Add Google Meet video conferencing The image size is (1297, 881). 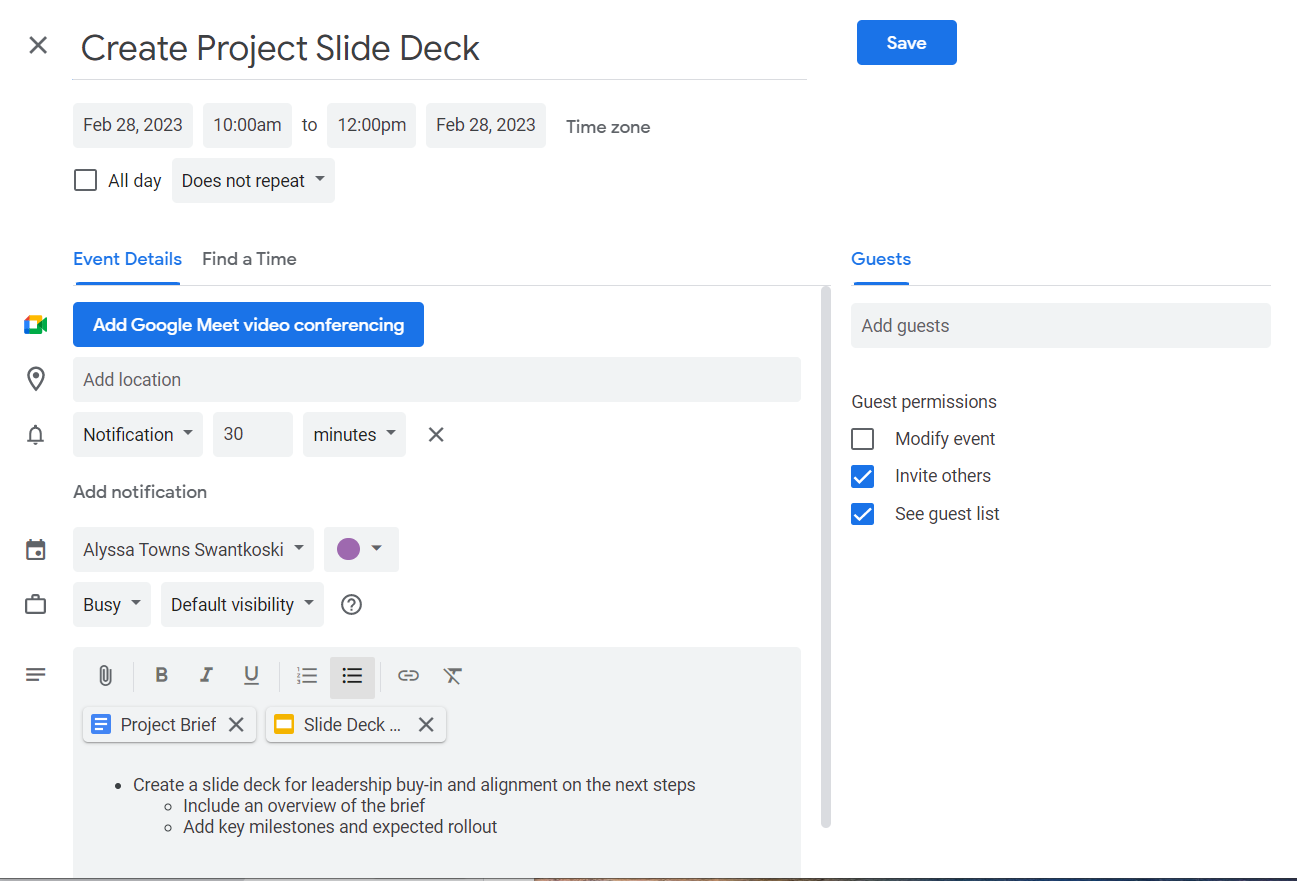[248, 325]
